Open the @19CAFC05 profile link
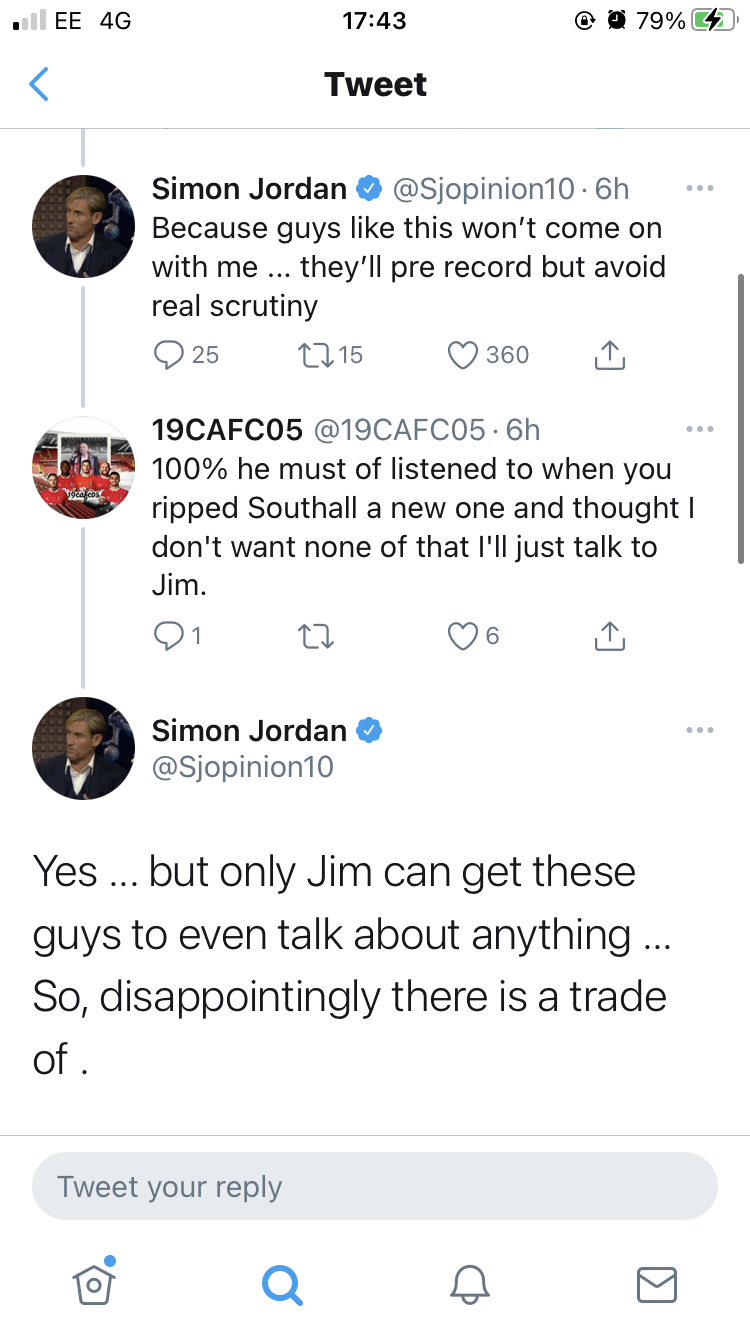Viewport: 750px width, 1334px height. pos(401,430)
